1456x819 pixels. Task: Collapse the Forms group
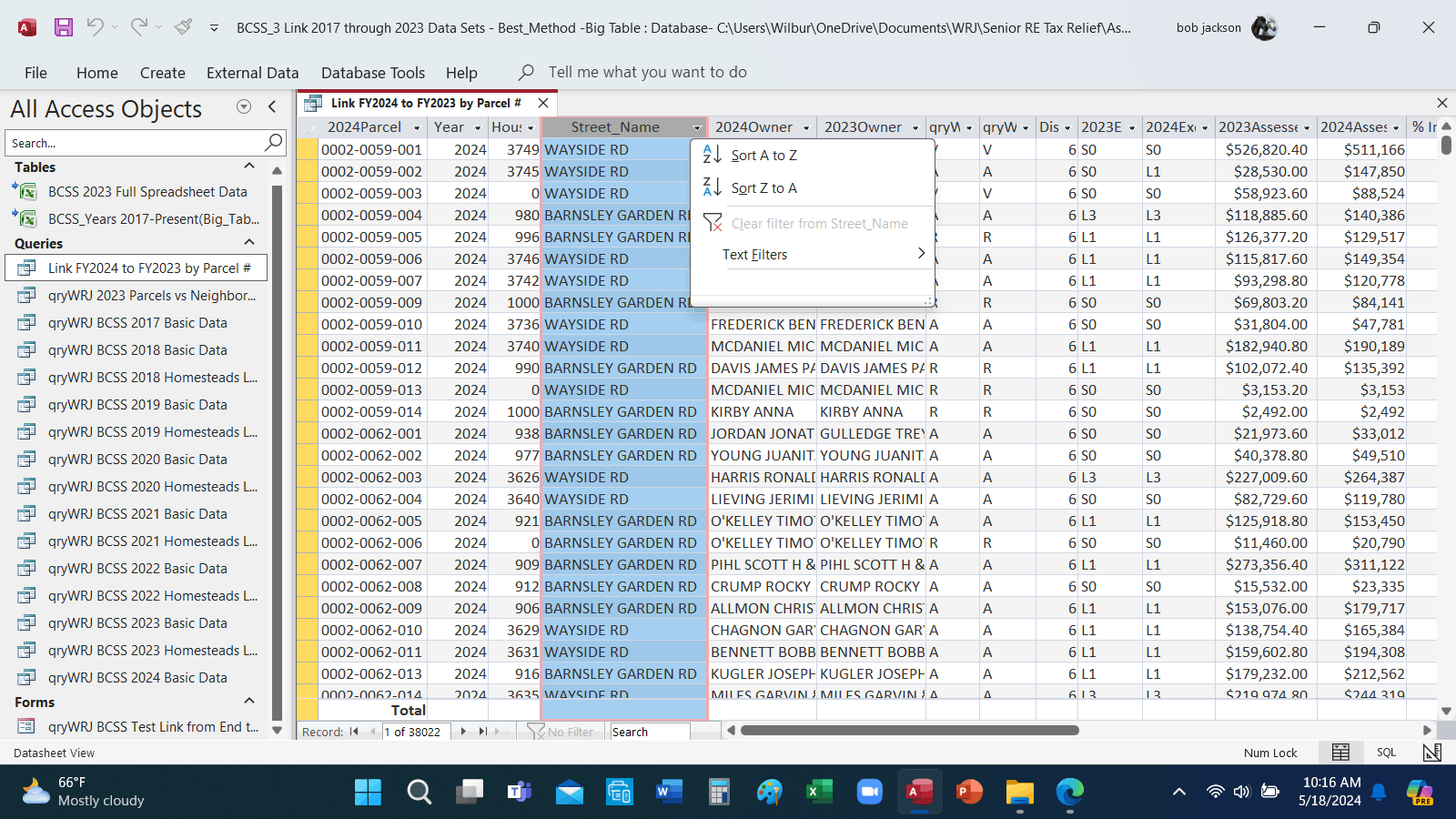tap(249, 702)
